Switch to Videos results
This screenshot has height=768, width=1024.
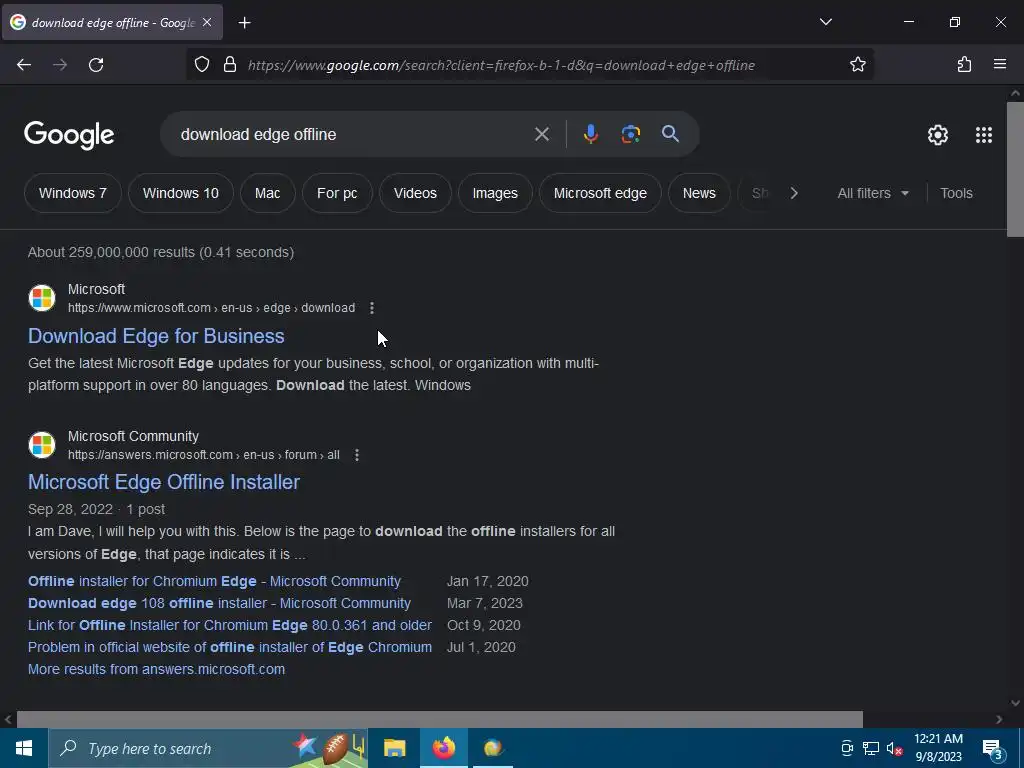pos(415,193)
